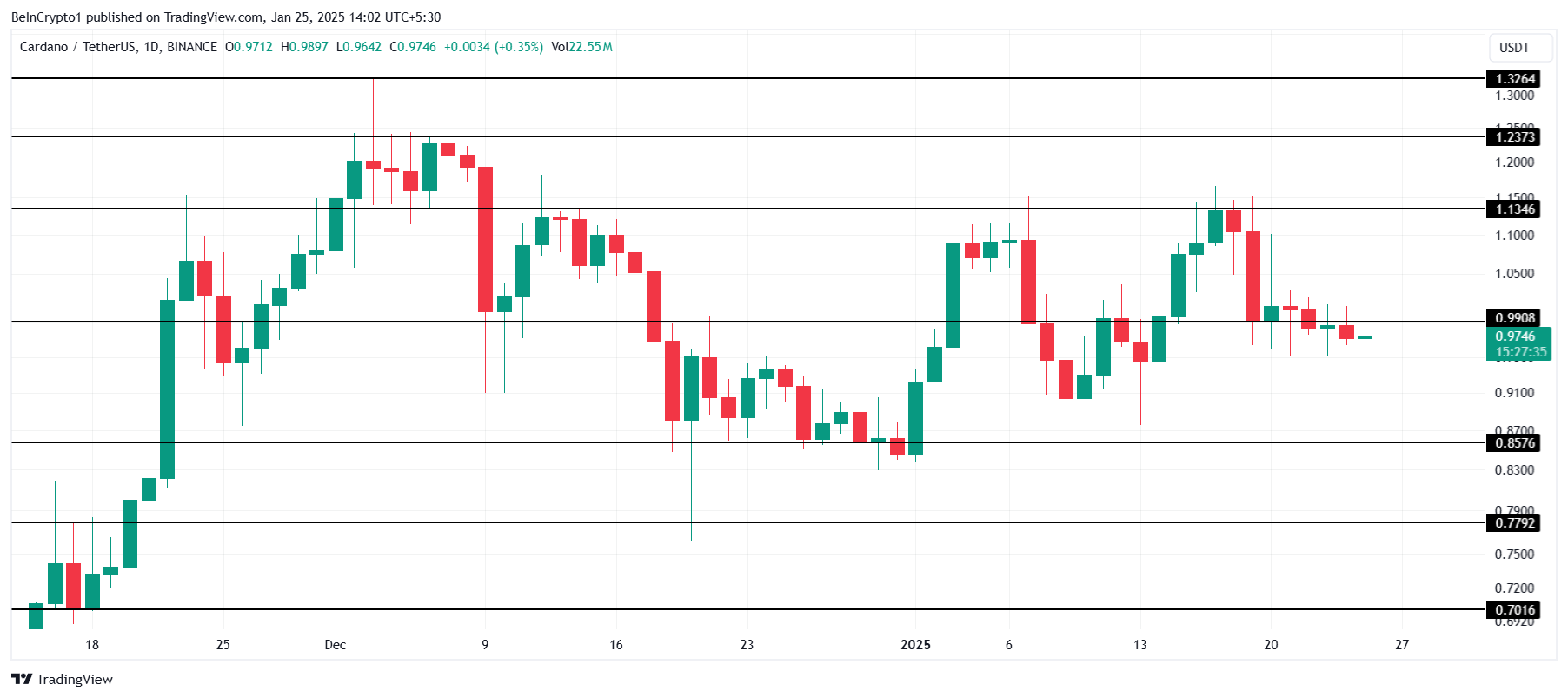
Task: Click the 0.7016 price level label
Action: [1513, 609]
